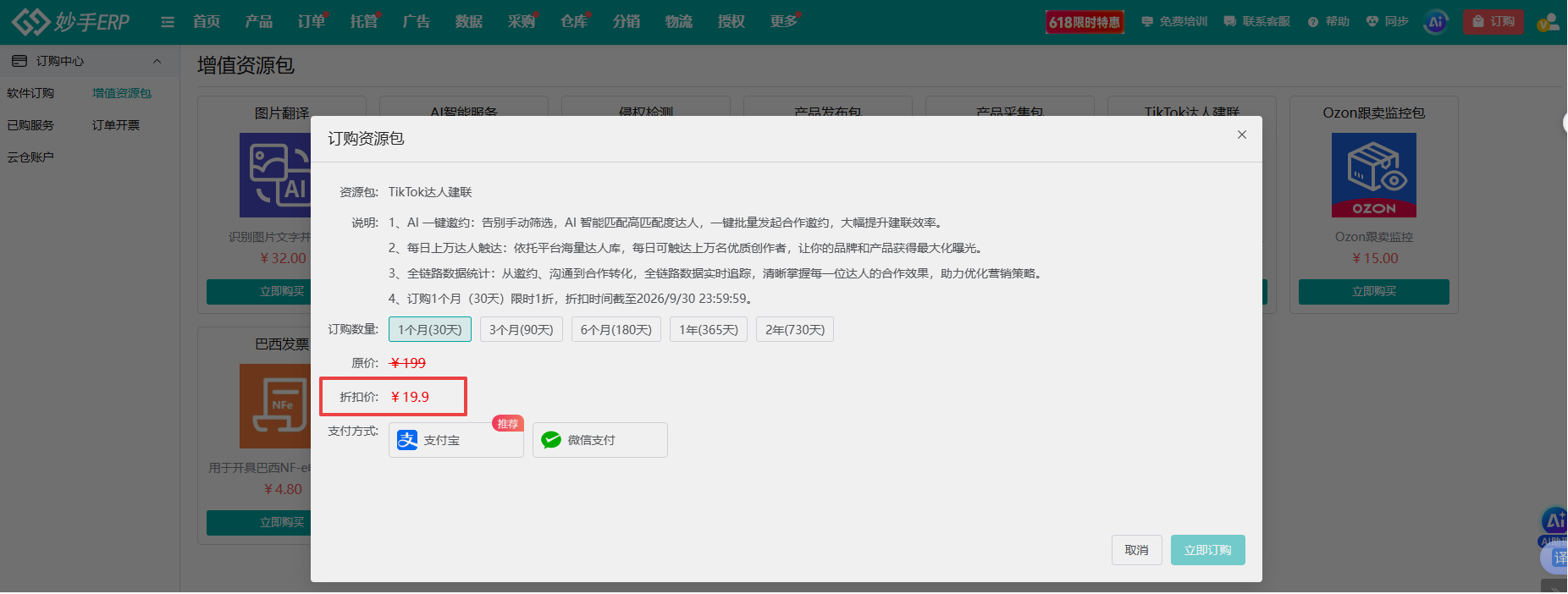Click the 增值资源包 page heading
Screen dimensions: 1568x594
pyautogui.click(x=246, y=65)
